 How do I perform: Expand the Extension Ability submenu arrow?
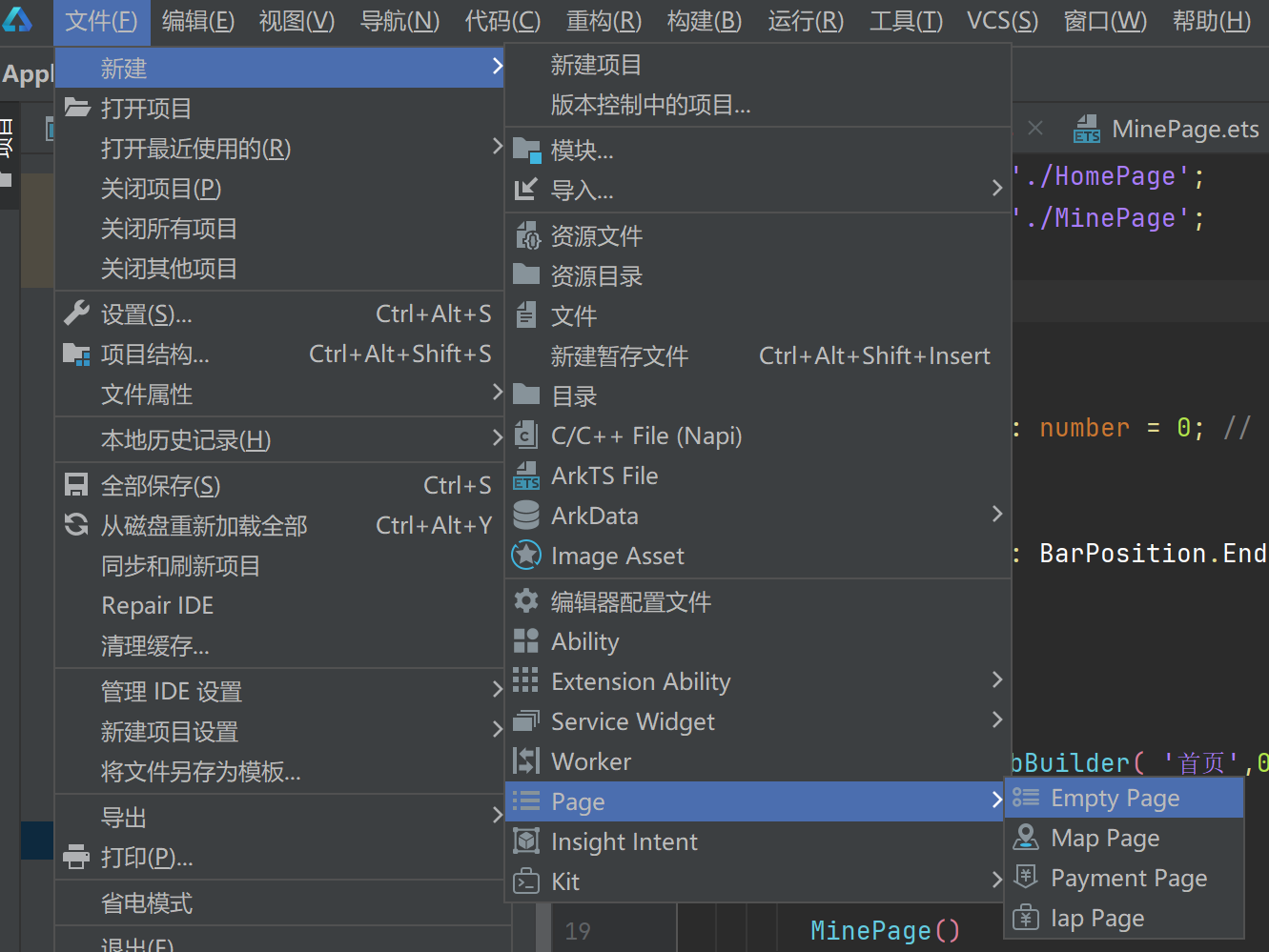997,680
